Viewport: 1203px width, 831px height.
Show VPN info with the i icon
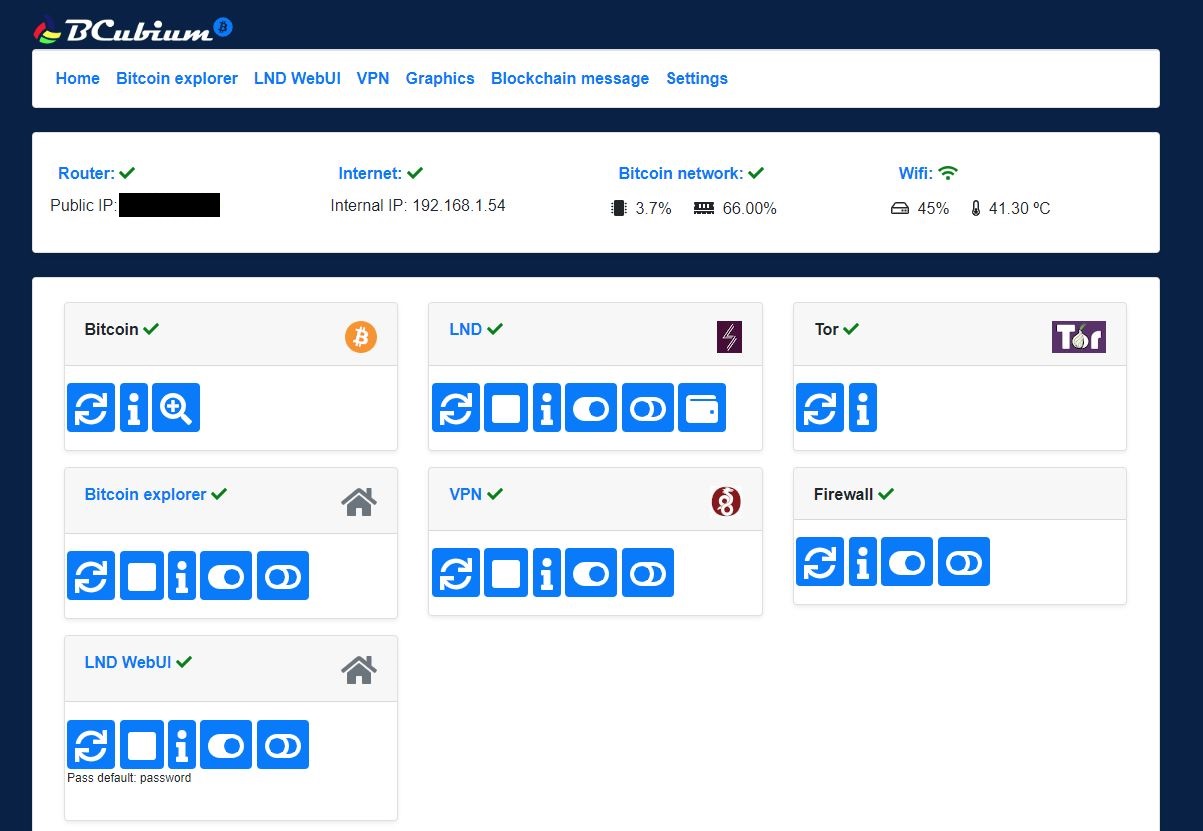(546, 573)
